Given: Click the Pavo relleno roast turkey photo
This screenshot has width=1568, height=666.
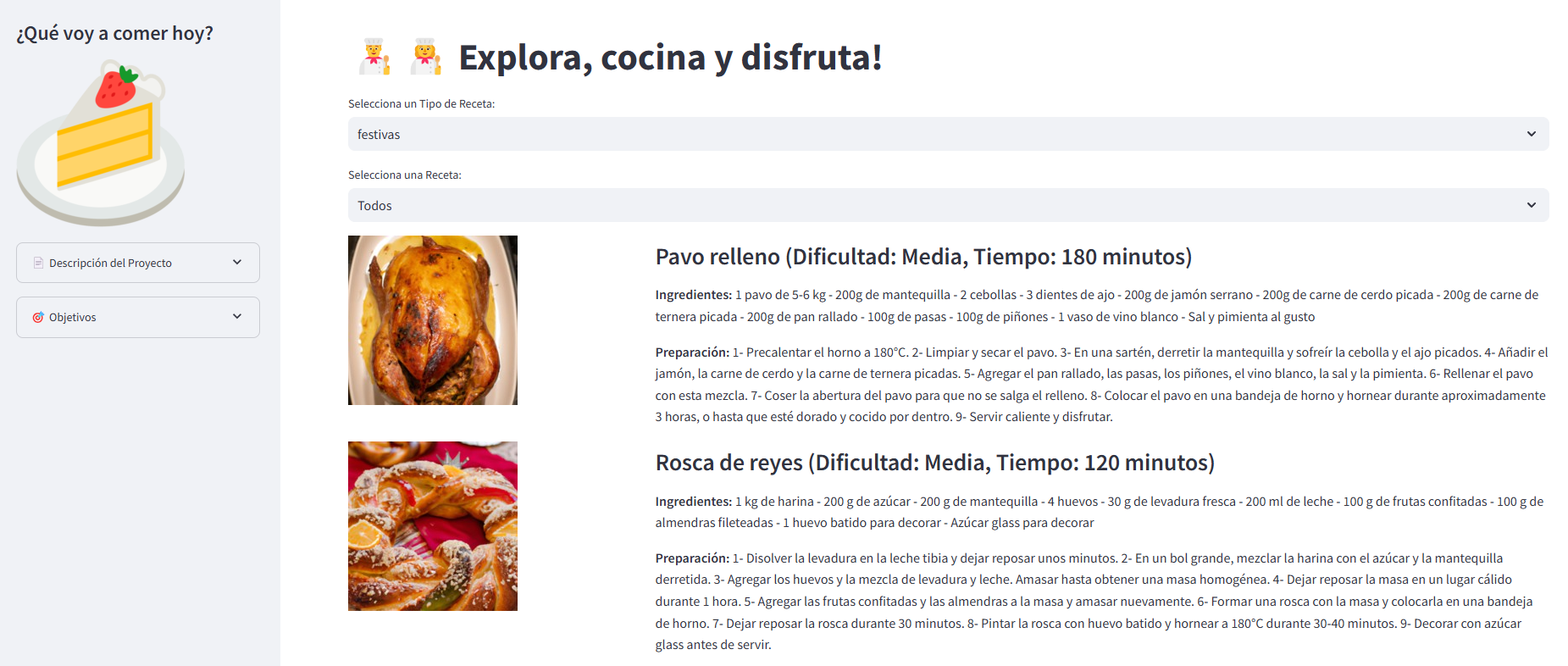Looking at the screenshot, I should coord(433,320).
